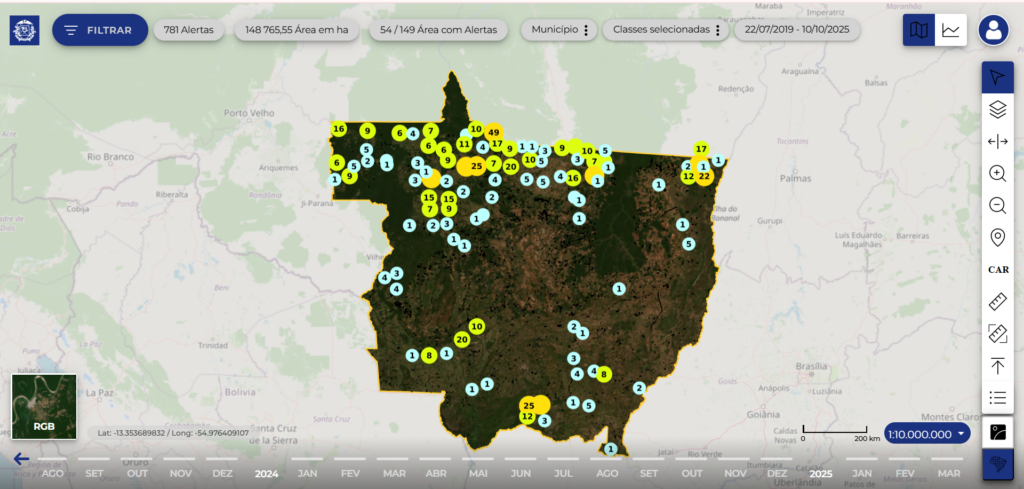Viewport: 1024px width, 489px height.
Task: Open the Município options dropdown
Action: coord(560,30)
